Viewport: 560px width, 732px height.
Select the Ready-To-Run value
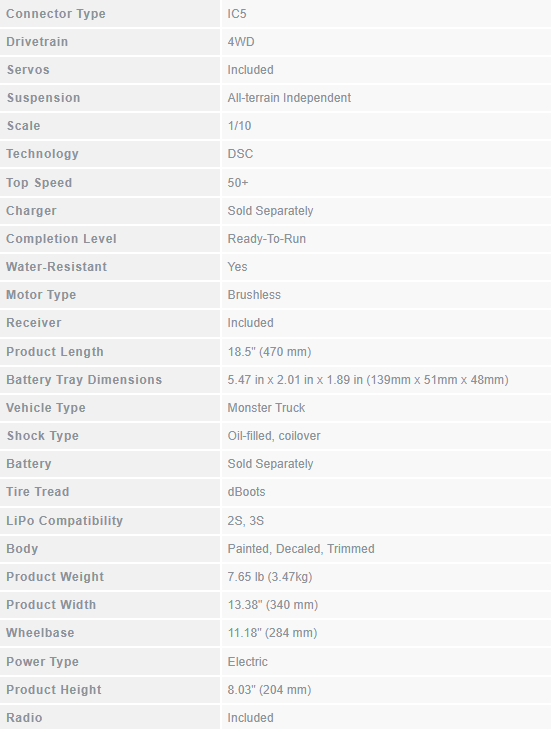click(x=266, y=239)
